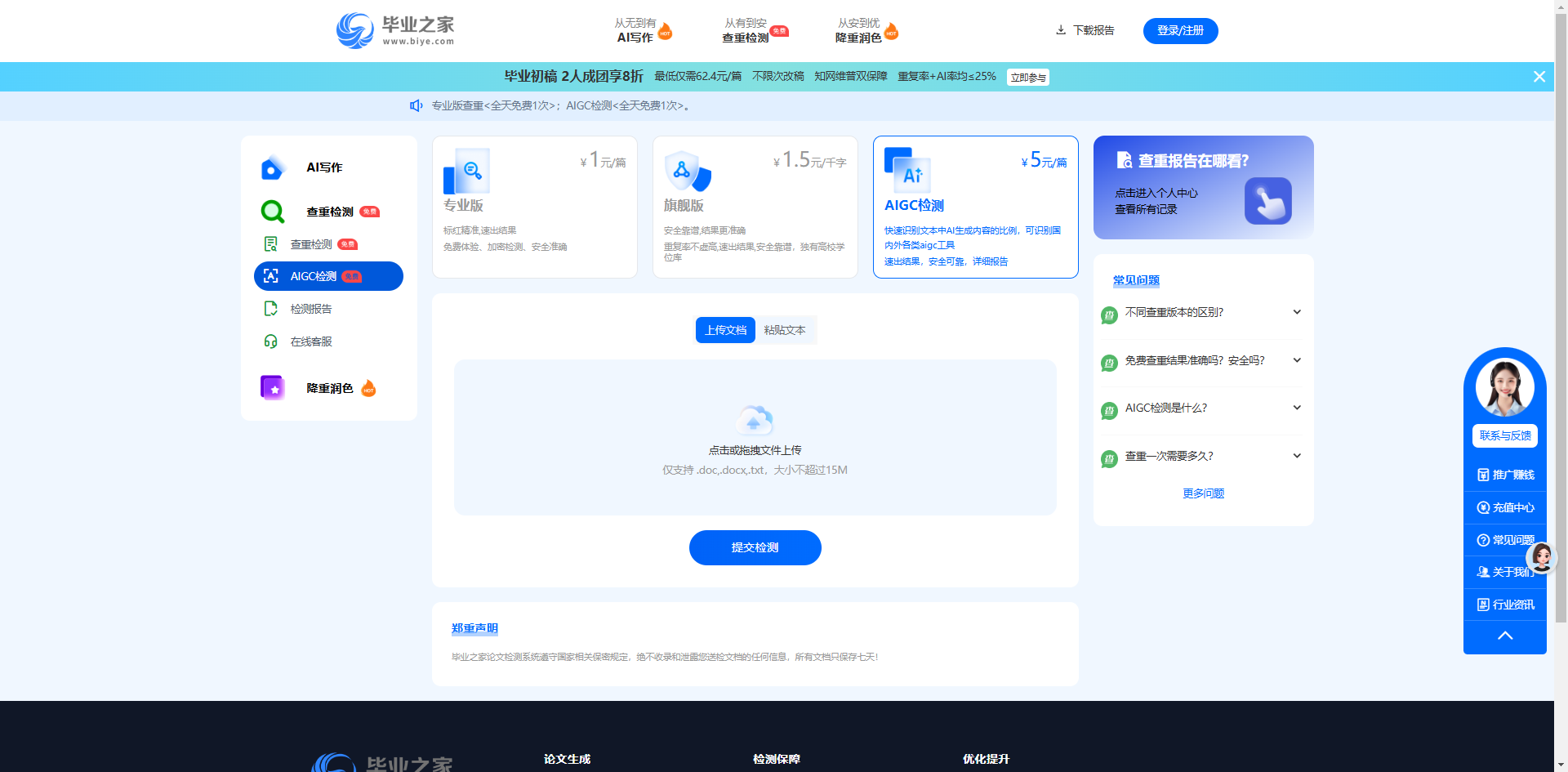Open 行业资讯 in the floating sidebar
This screenshot has height=772, width=1568.
[1505, 605]
